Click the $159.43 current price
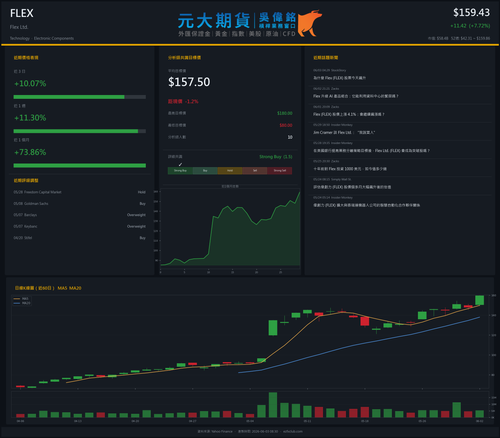The height and width of the screenshot is (438, 500). tap(471, 13)
